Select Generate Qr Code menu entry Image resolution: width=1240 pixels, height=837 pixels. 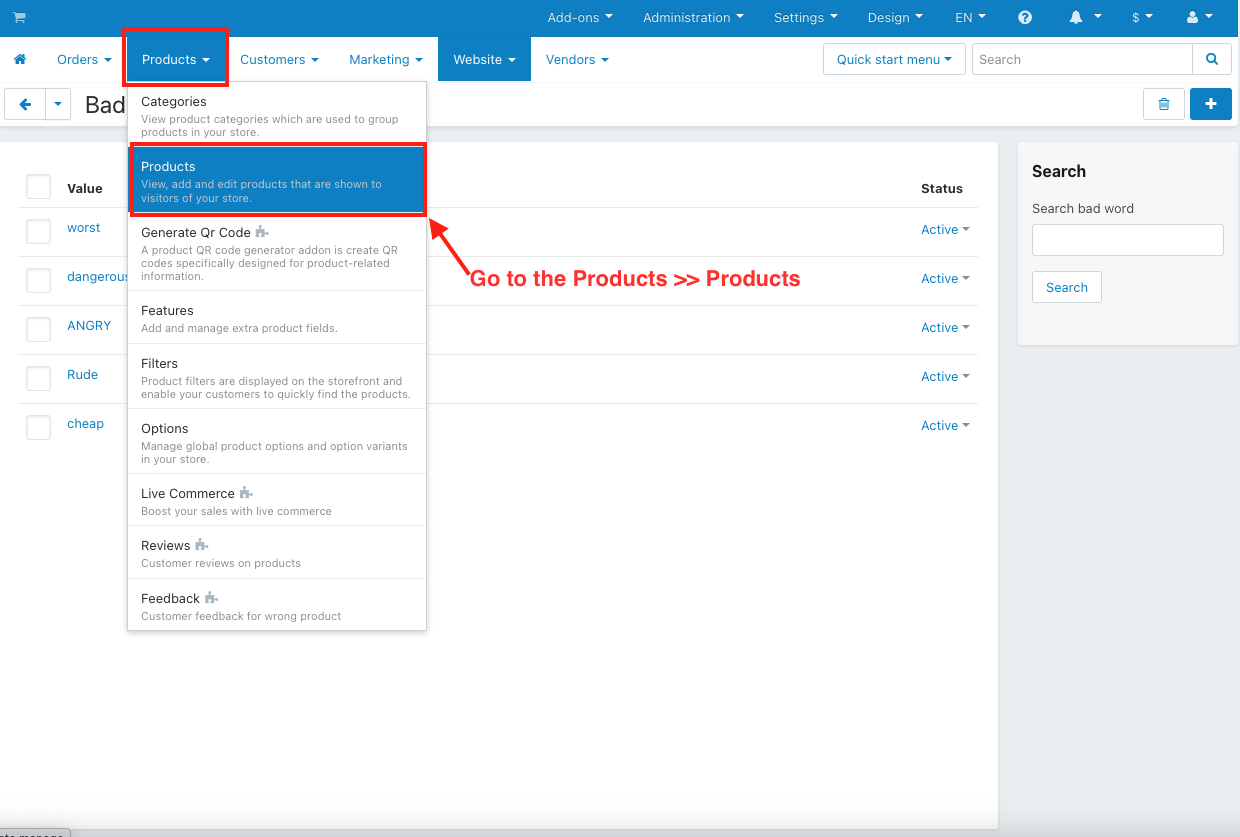(277, 254)
